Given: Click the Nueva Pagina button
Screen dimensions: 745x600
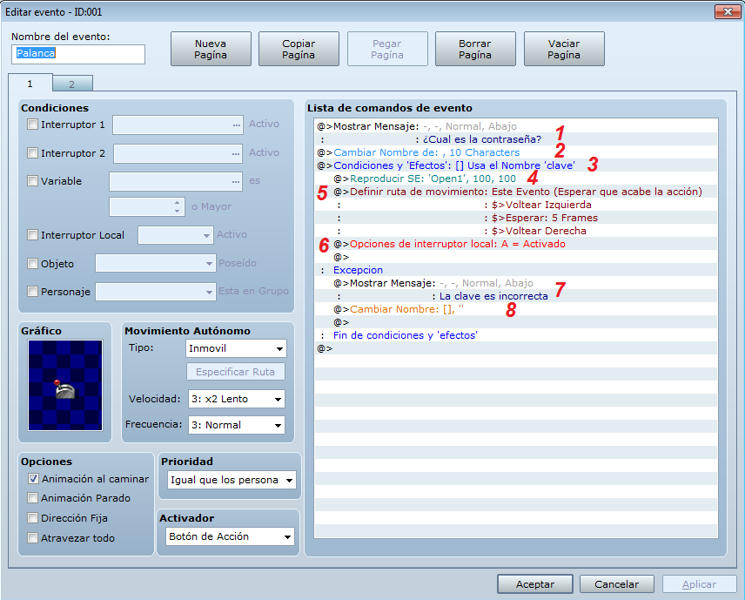Looking at the screenshot, I should click(210, 49).
